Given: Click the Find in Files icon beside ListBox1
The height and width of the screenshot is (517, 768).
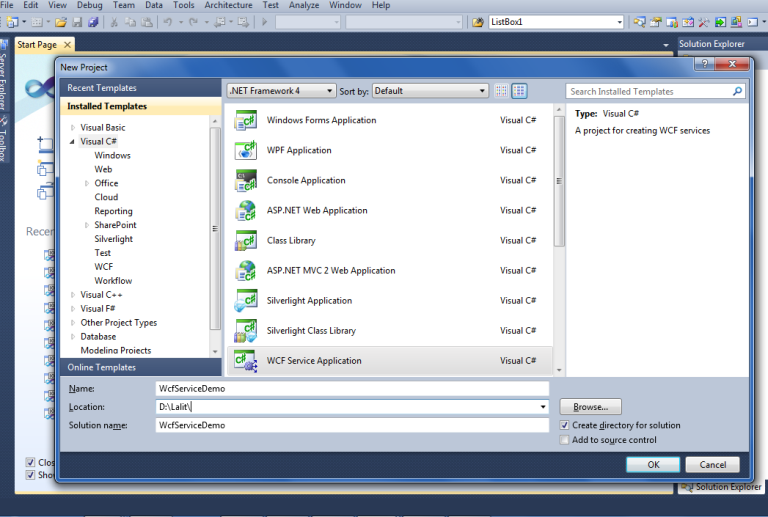Looking at the screenshot, I should pos(478,22).
